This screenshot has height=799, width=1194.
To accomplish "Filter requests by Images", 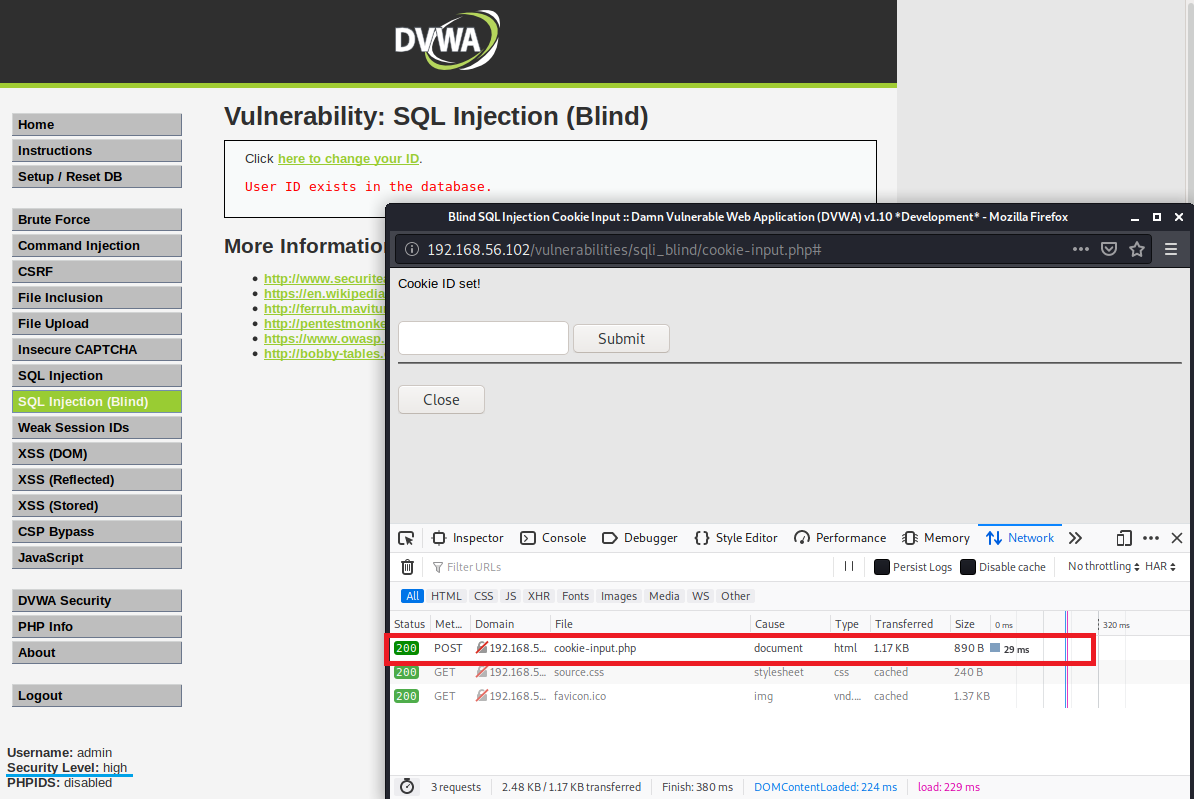I will [x=618, y=596].
